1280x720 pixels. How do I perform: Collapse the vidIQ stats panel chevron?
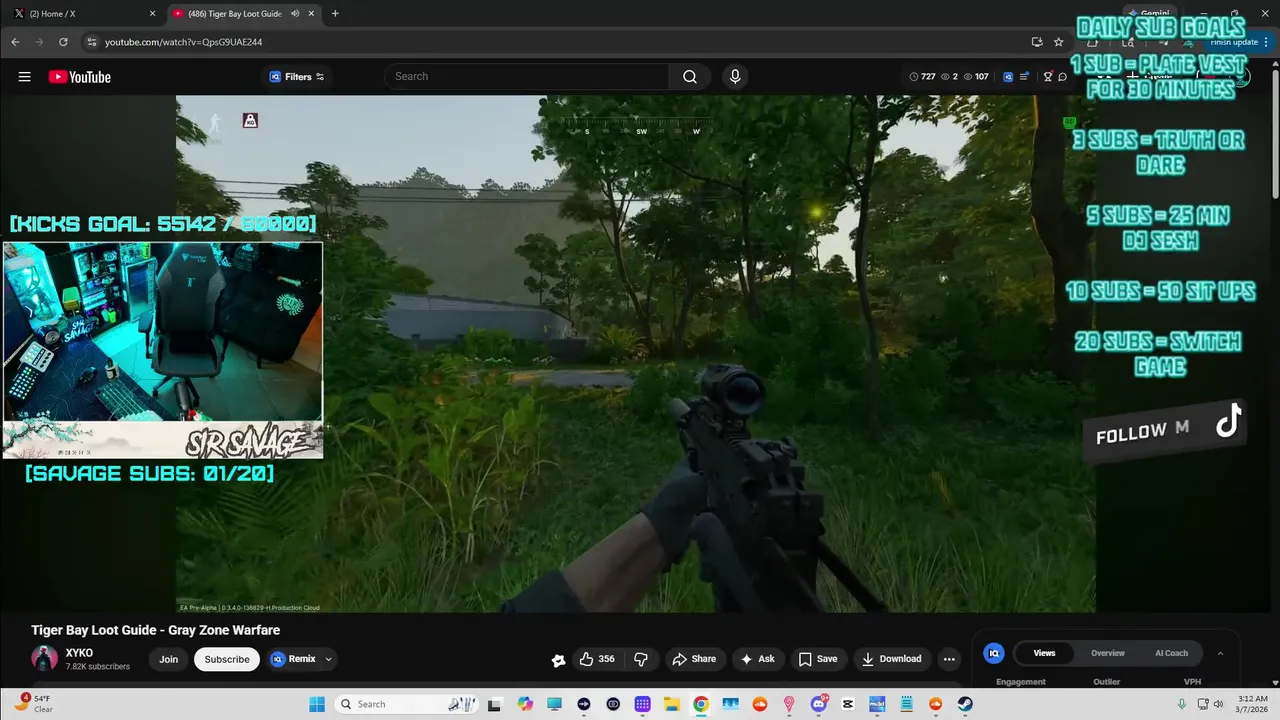(x=1220, y=653)
